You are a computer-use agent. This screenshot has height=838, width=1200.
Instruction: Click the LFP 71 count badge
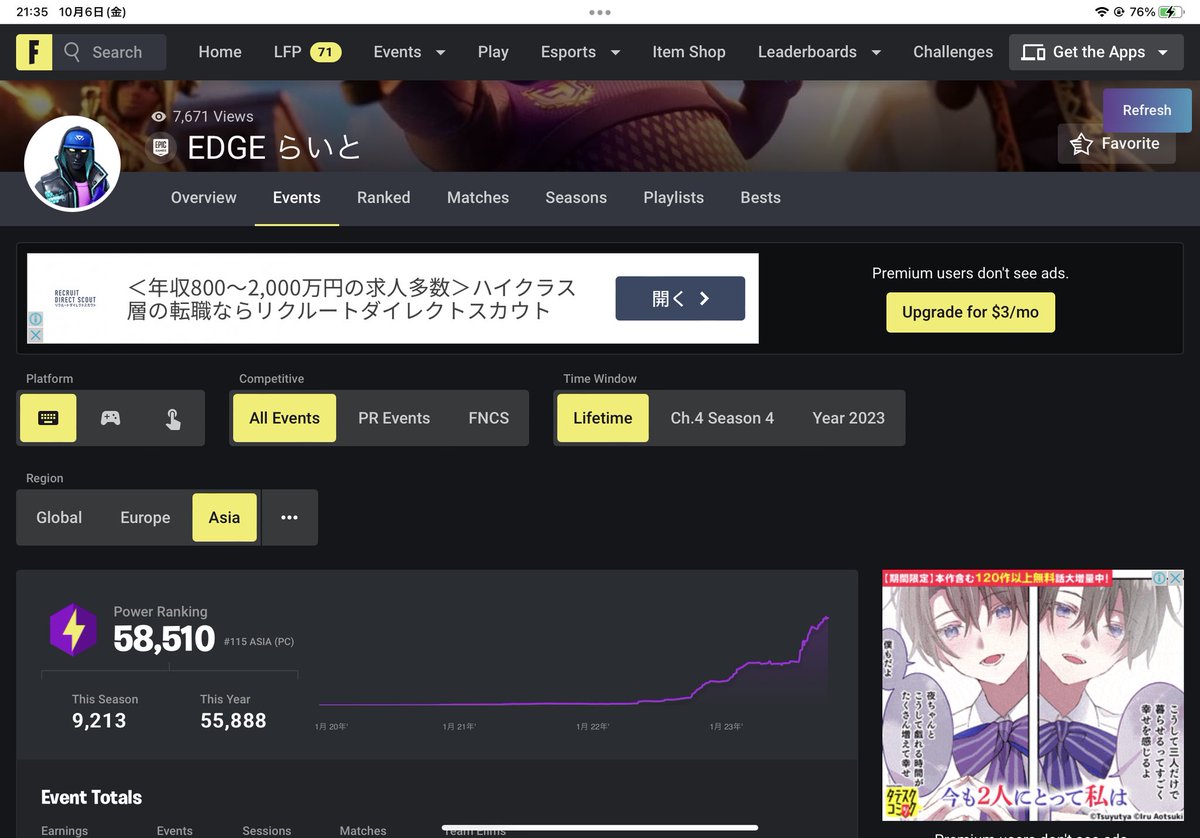click(326, 52)
